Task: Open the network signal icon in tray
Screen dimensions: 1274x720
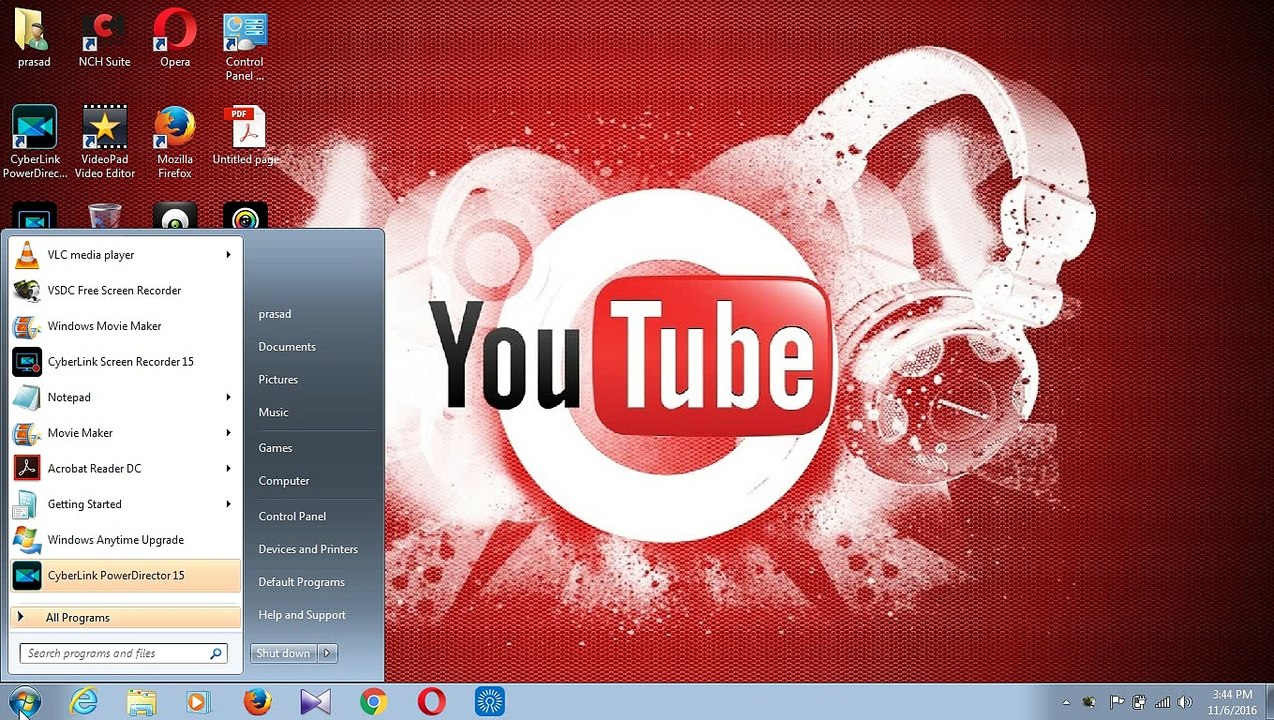Action: click(1162, 702)
